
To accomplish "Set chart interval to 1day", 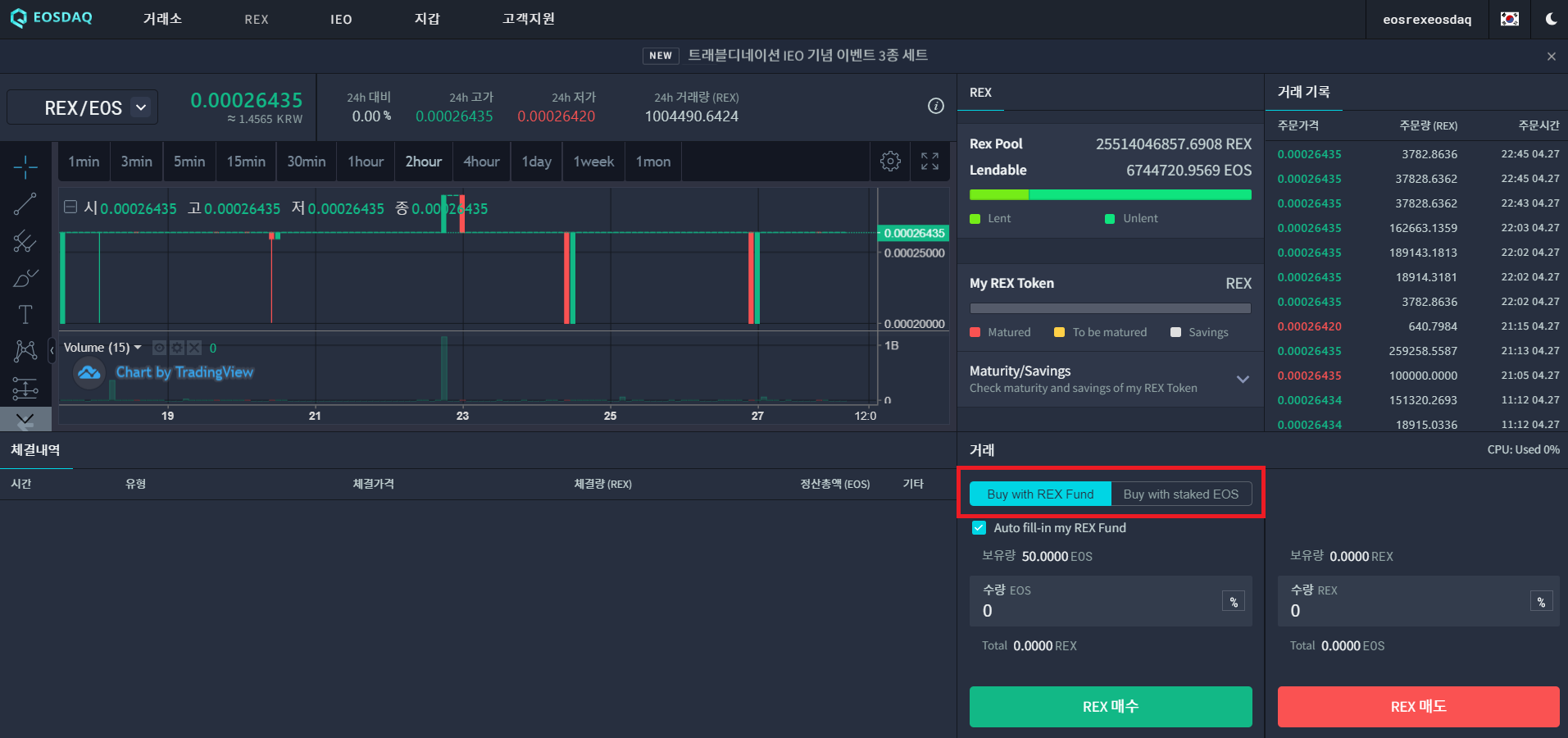I will pyautogui.click(x=537, y=162).
